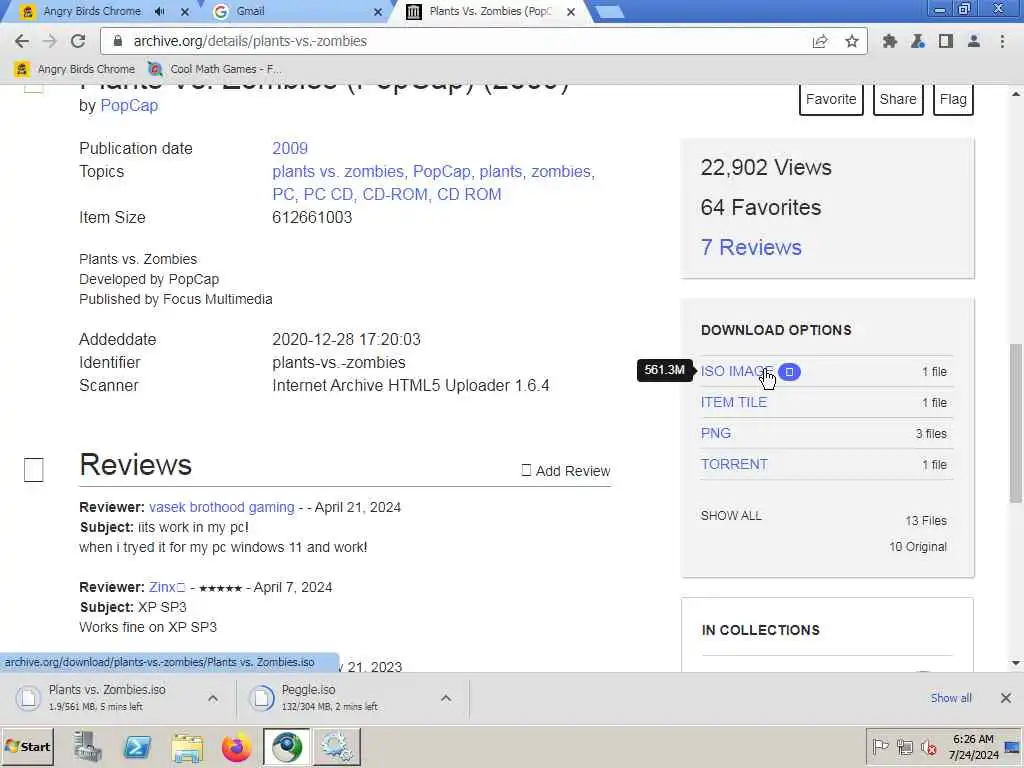
Task: Click the browser forward arrow
Action: pos(50,41)
